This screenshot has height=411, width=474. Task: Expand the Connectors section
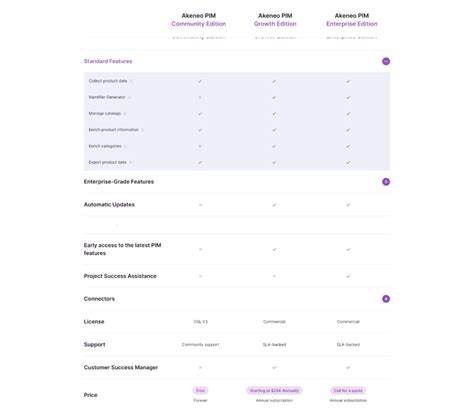[x=386, y=299]
